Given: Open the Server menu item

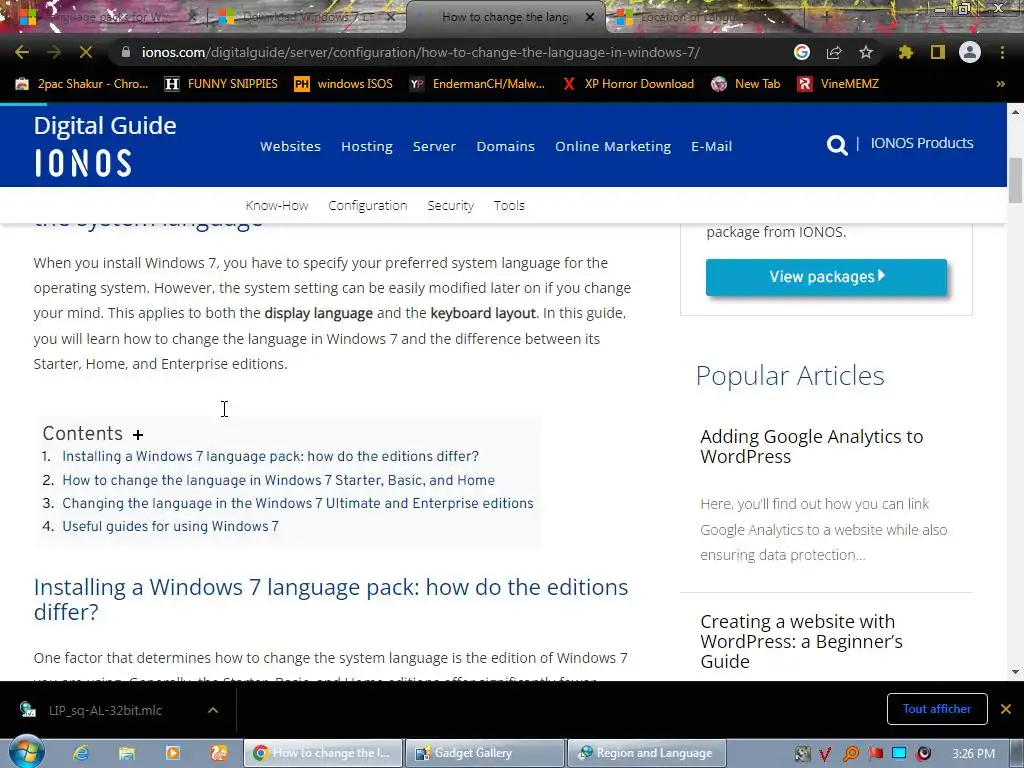Looking at the screenshot, I should tap(434, 146).
